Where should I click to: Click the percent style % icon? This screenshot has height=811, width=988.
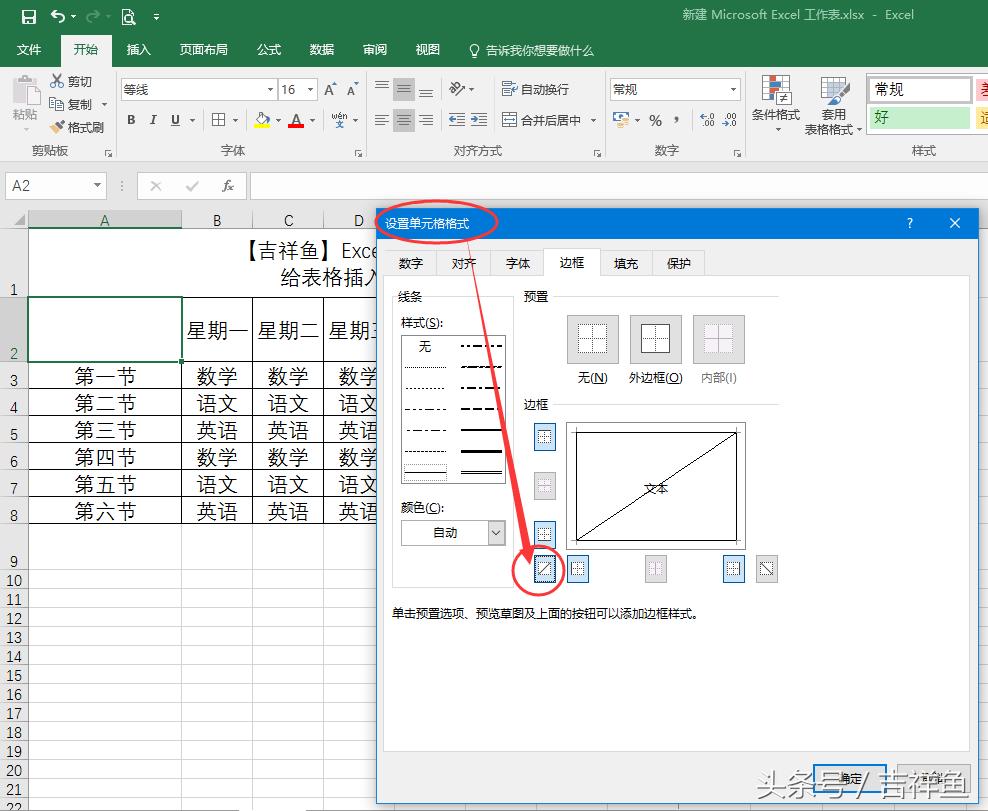(x=653, y=120)
